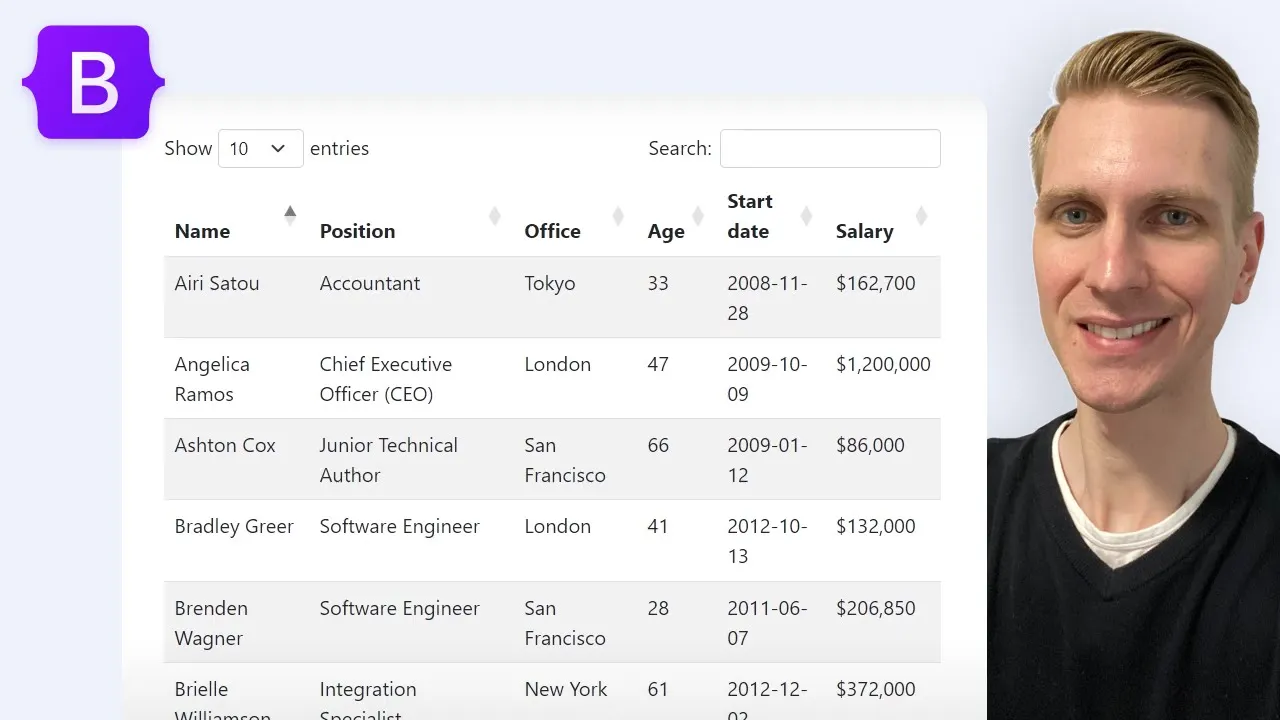Screen dimensions: 1280x720
Task: Sort by Age column arrow icon
Action: 698,215
